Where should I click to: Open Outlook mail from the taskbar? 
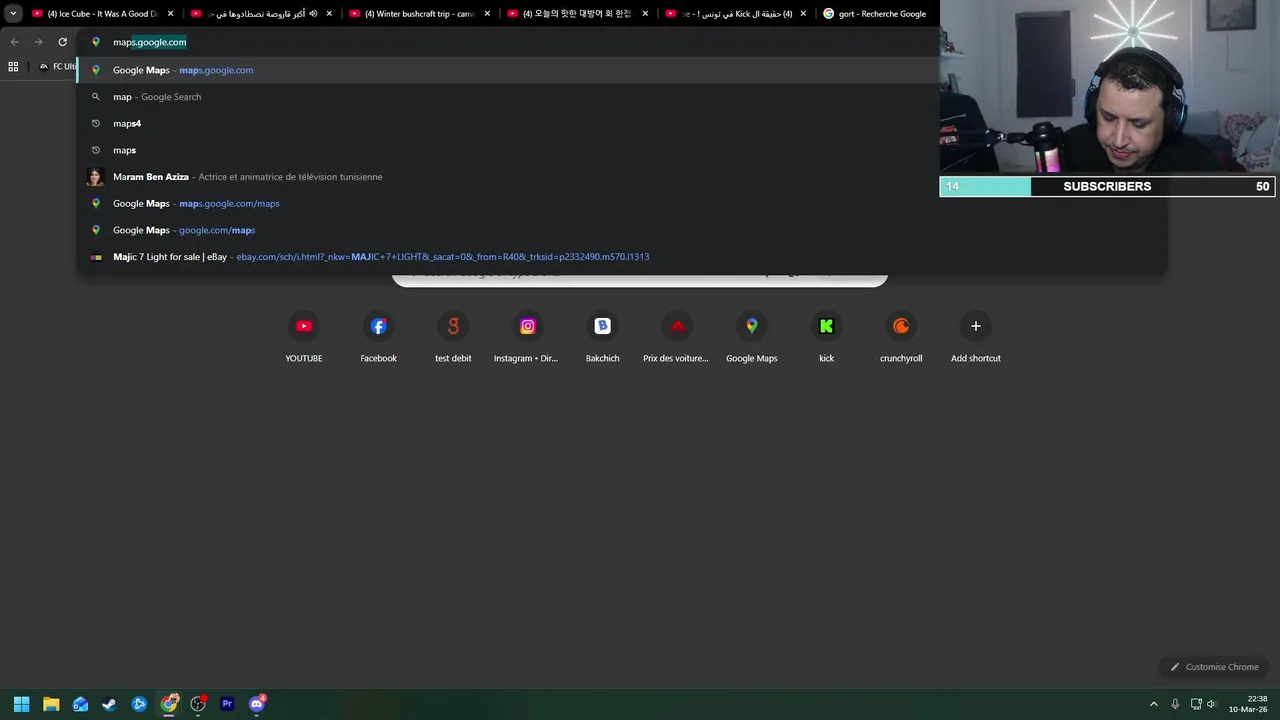click(x=80, y=704)
